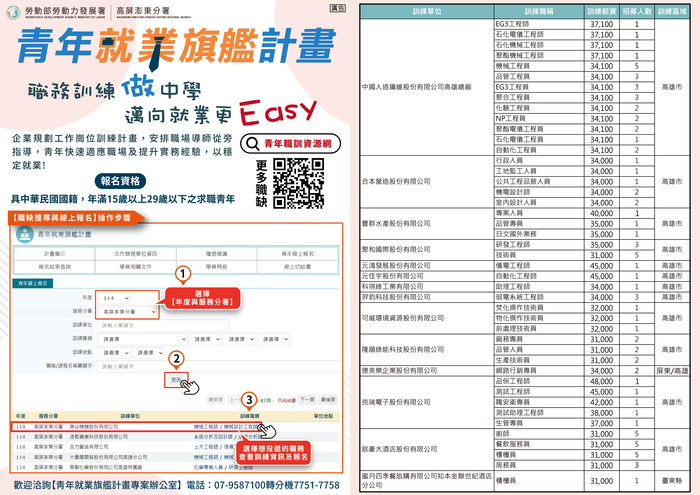Open the 青年職訓資源網 search pill
Screen dimensions: 700x495
(x=290, y=144)
